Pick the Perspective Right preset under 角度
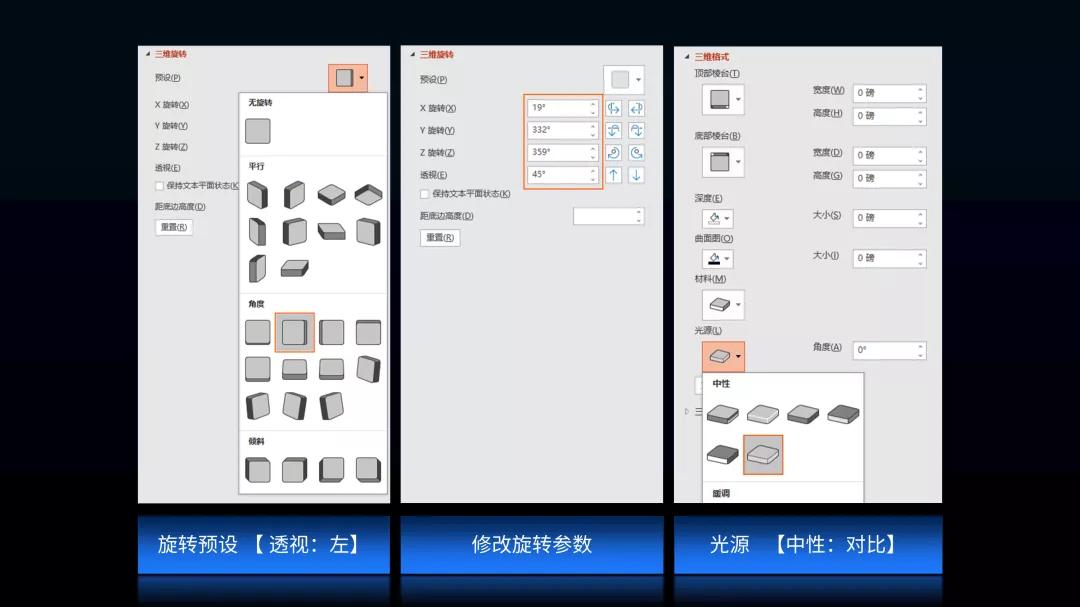1080x607 pixels. tap(331, 332)
